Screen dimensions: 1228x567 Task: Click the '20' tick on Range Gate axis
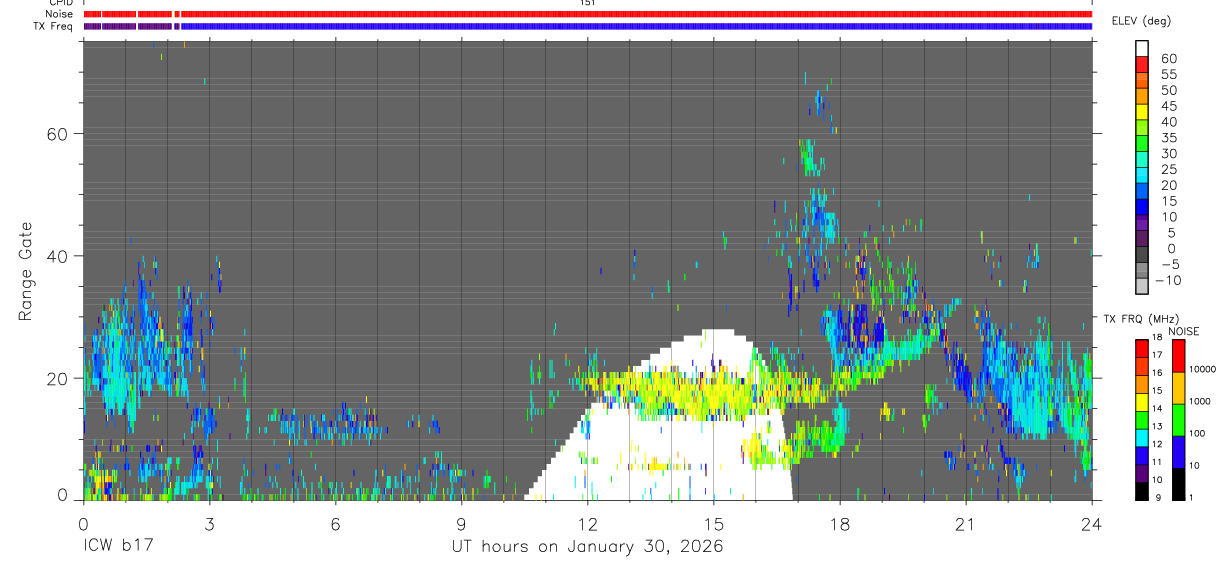(57, 378)
